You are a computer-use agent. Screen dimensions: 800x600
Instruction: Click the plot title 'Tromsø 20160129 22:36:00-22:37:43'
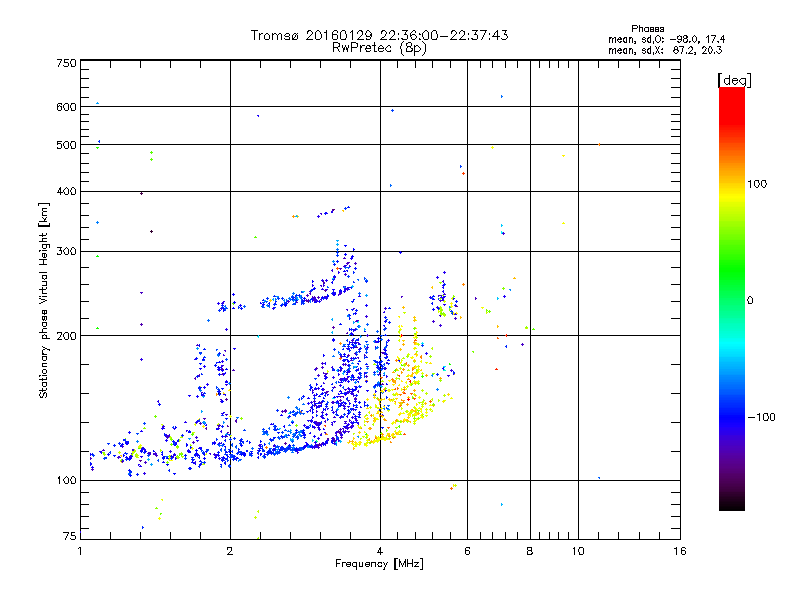point(379,35)
